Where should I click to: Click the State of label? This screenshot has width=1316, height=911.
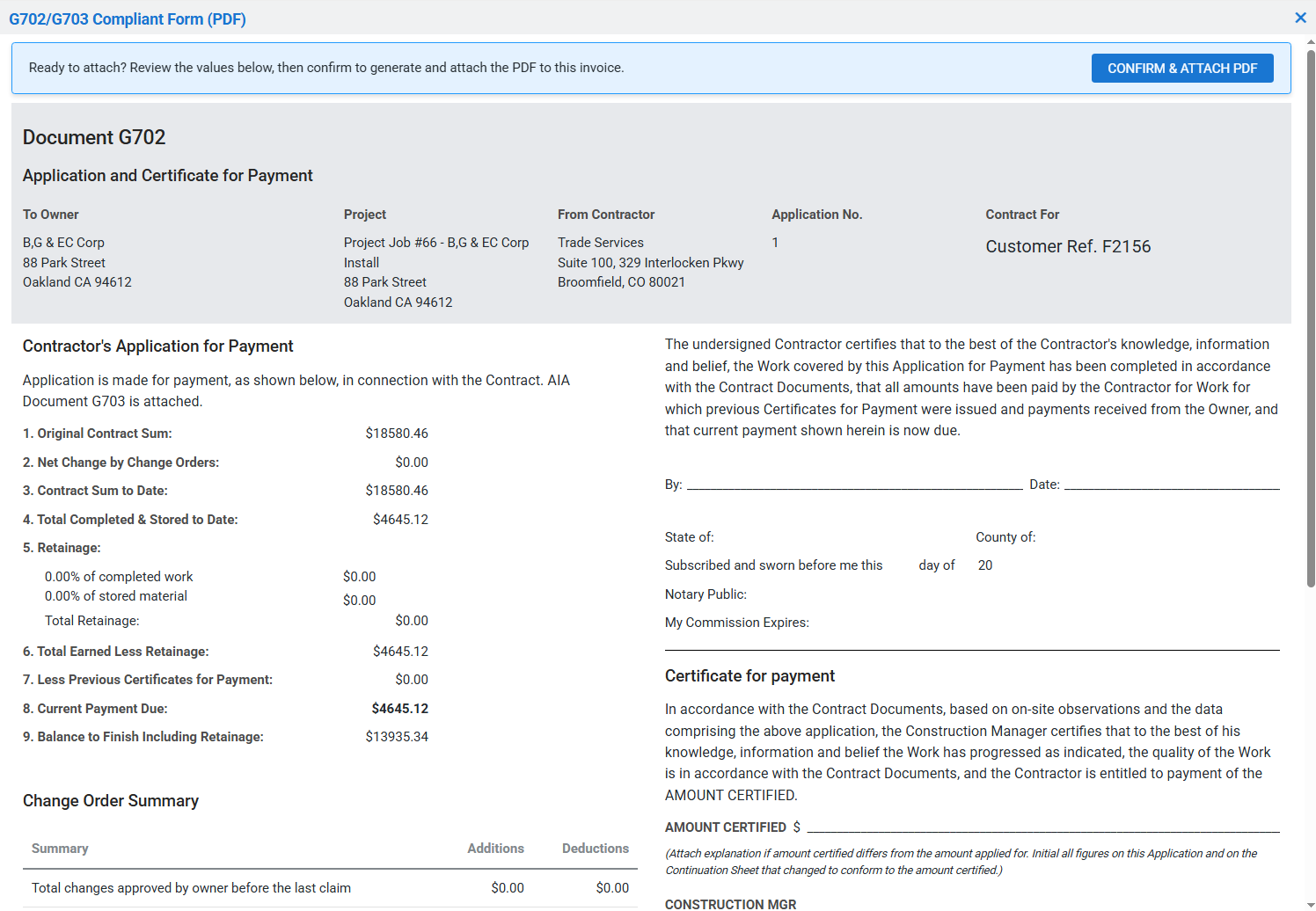(x=690, y=537)
